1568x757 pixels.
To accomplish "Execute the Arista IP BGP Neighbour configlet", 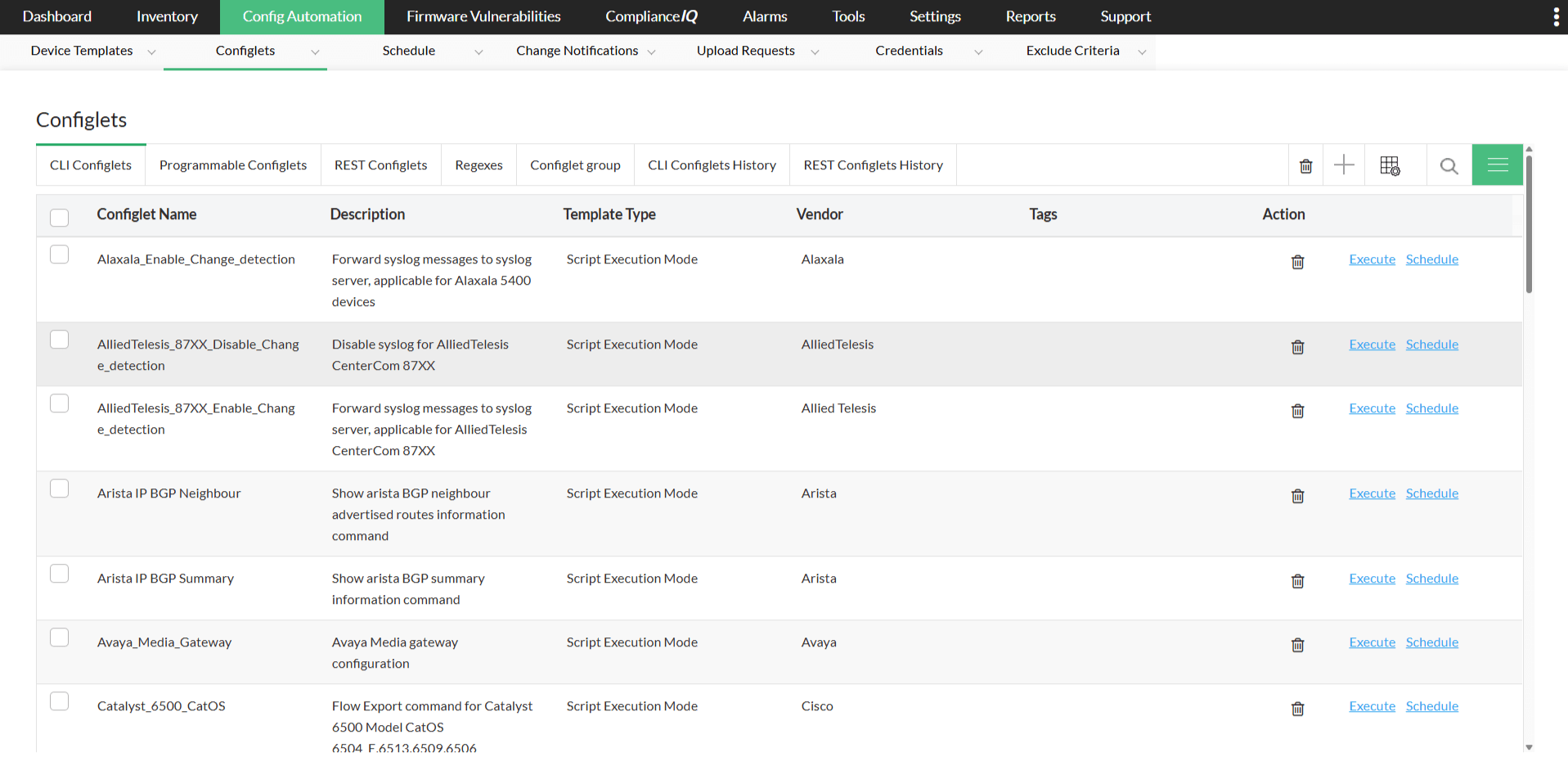I will coord(1371,493).
